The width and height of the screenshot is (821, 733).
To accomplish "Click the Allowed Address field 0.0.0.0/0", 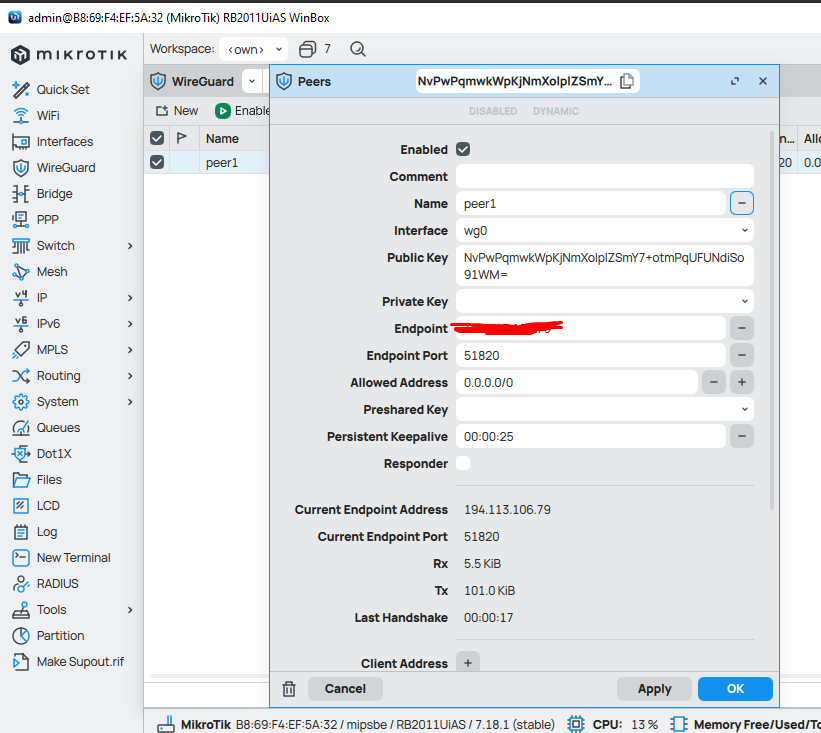I will click(576, 382).
